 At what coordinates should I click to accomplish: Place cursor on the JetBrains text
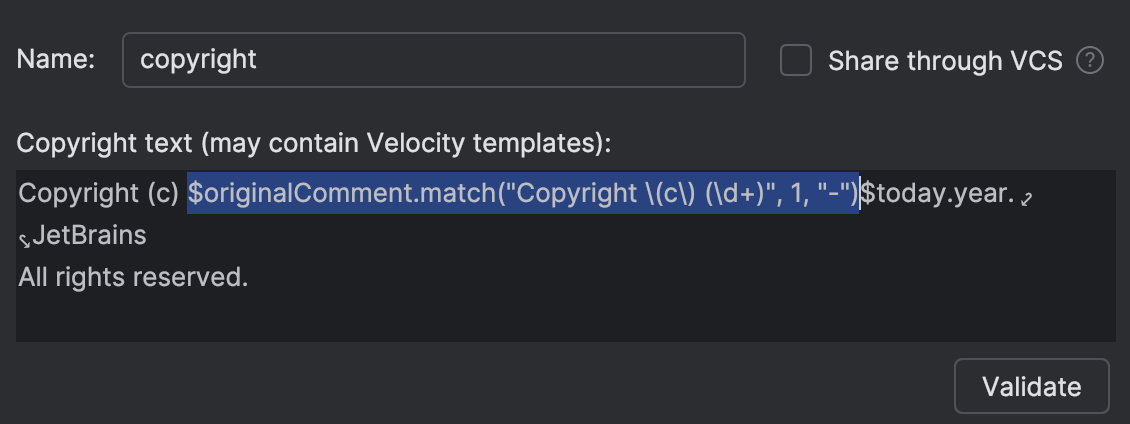(x=90, y=236)
